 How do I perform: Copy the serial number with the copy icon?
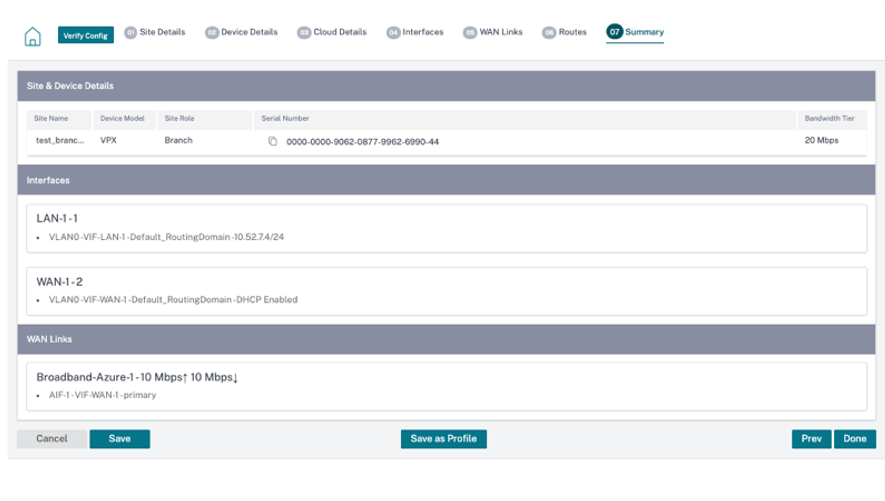pyautogui.click(x=273, y=141)
